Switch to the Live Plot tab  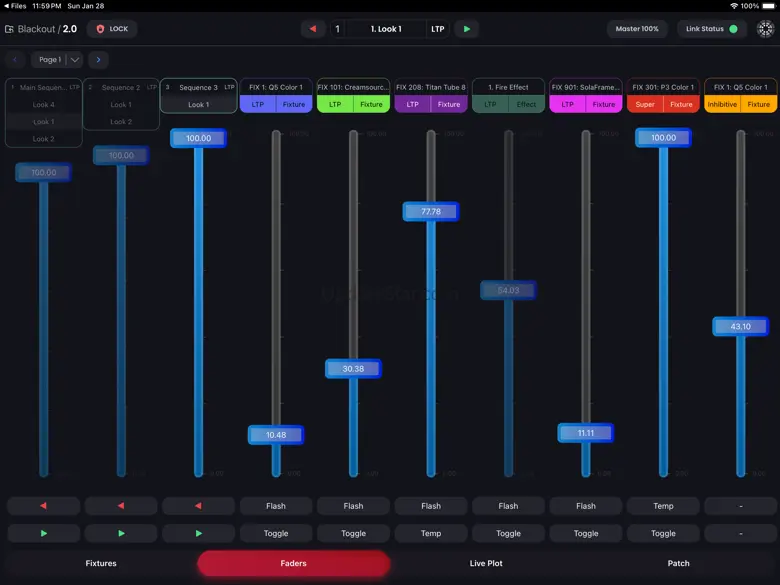point(486,563)
